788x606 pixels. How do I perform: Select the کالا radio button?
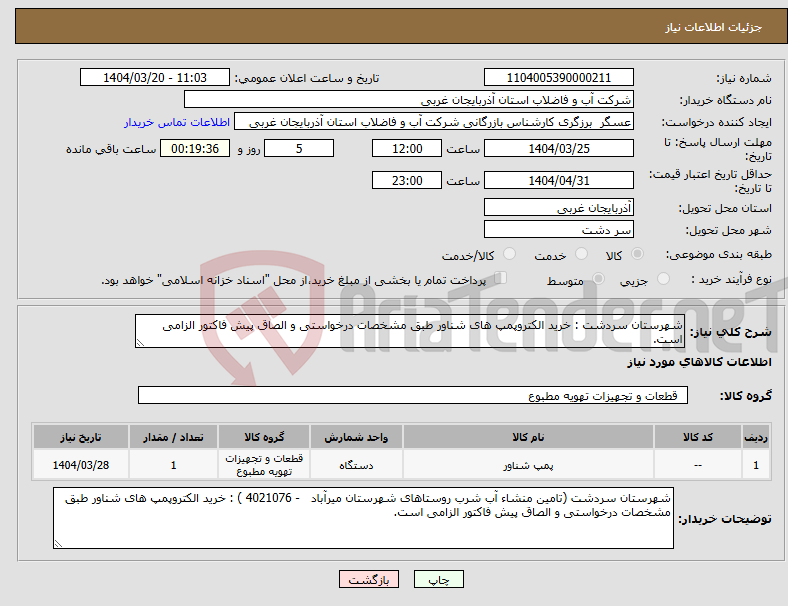coord(637,254)
